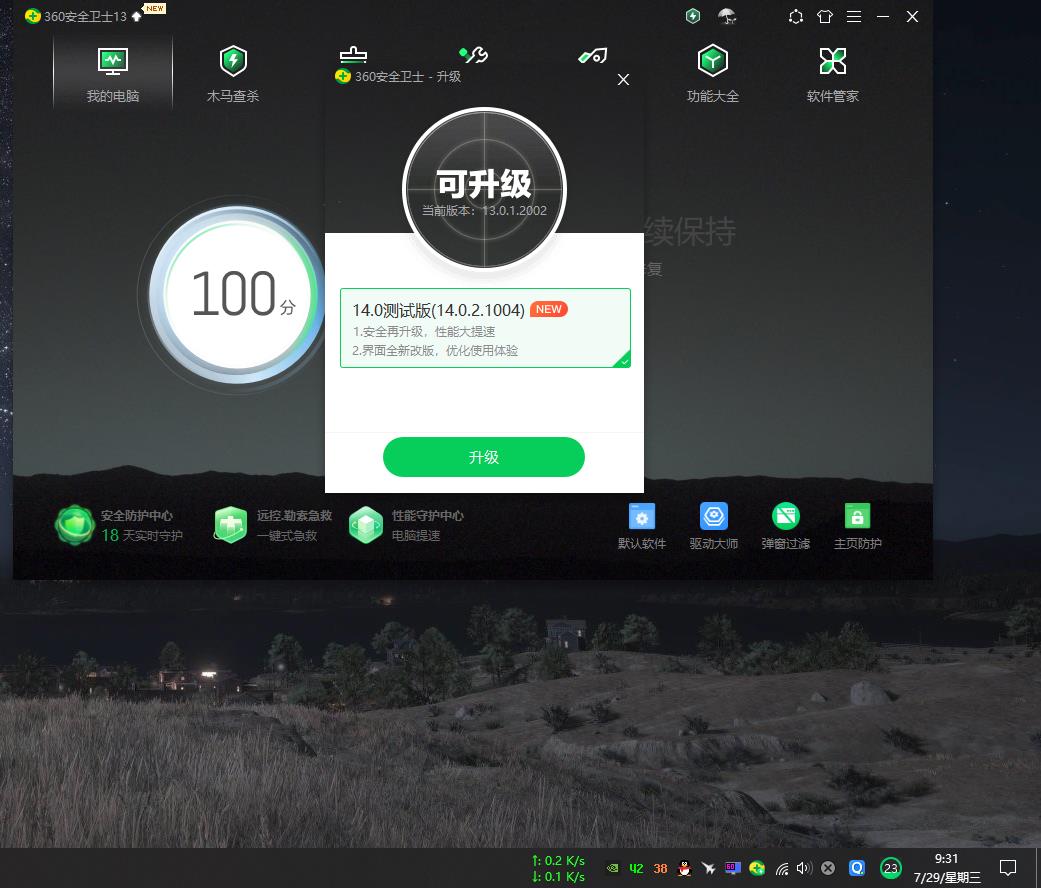The height and width of the screenshot is (888, 1041).
Task: Click the blue Q tray icon
Action: (857, 868)
